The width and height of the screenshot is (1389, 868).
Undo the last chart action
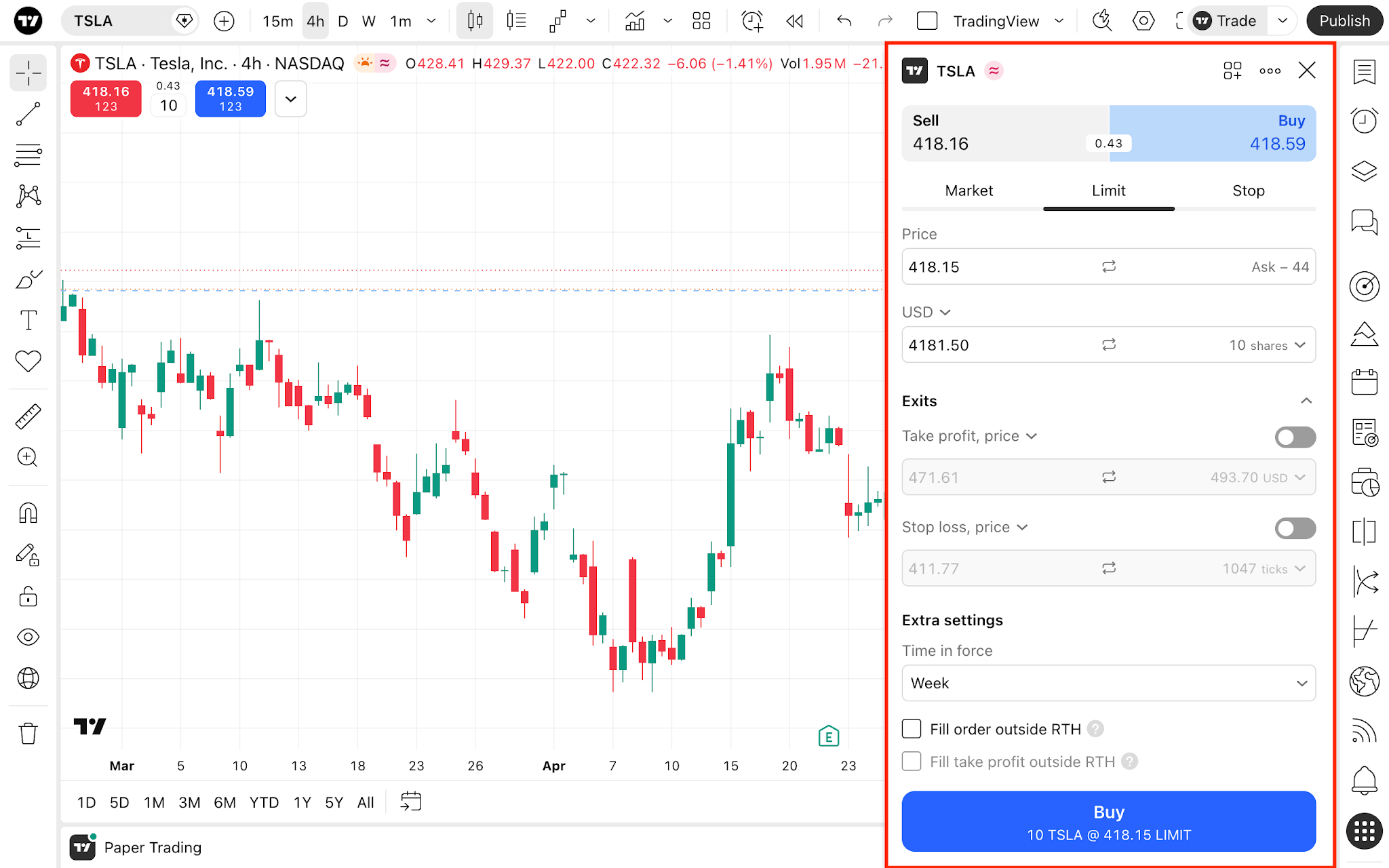tap(844, 21)
